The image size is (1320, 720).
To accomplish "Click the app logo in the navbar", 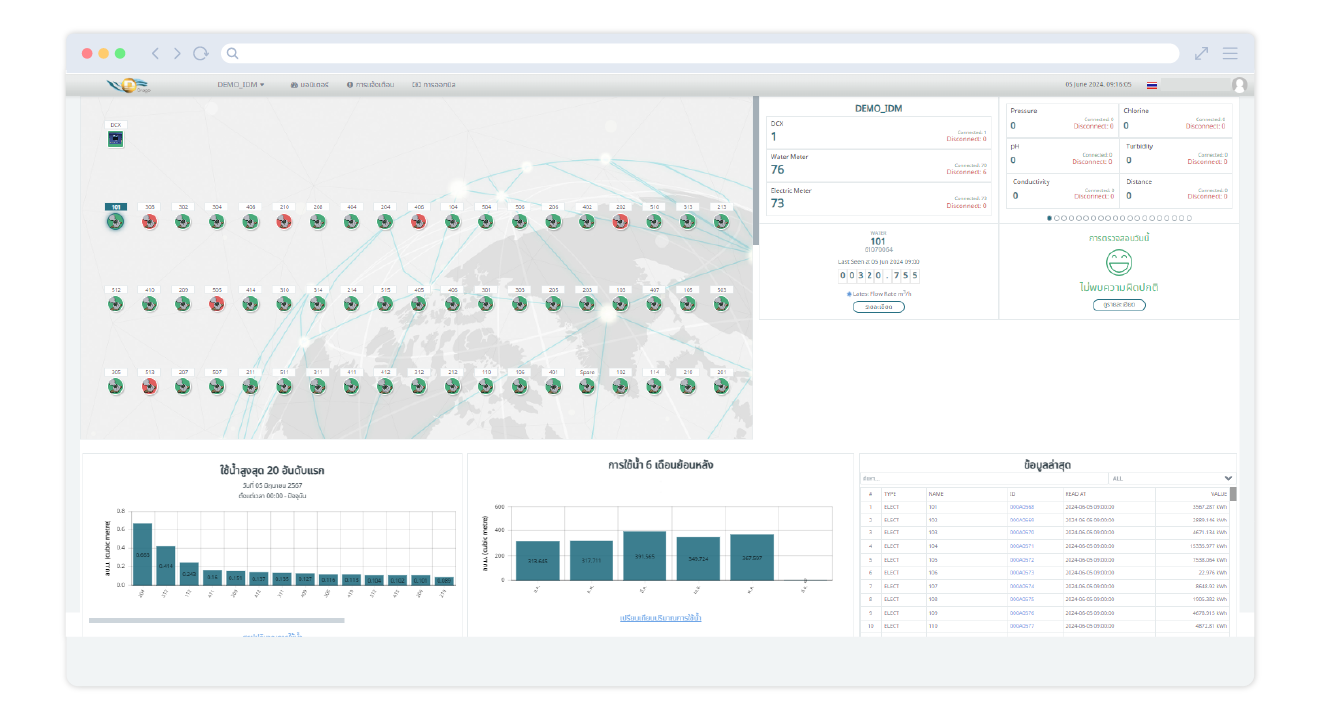I will click(127, 85).
